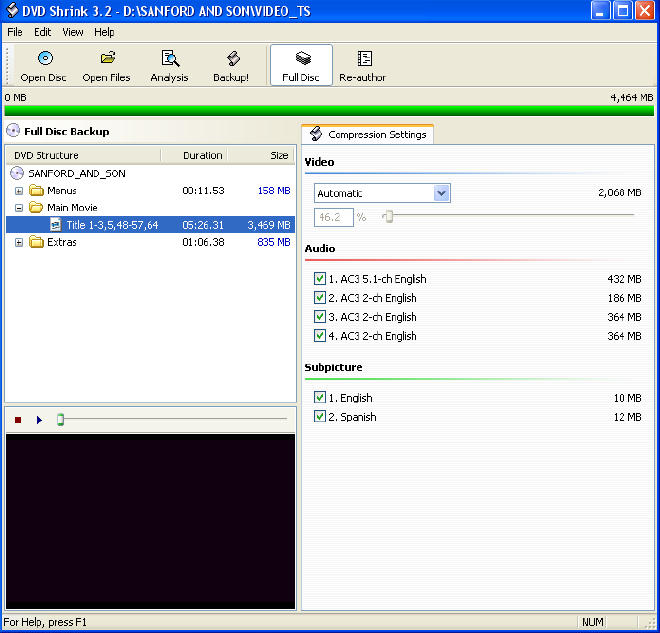Click the 01:06.38 Extras duration
This screenshot has height=633, width=660.
point(203,242)
